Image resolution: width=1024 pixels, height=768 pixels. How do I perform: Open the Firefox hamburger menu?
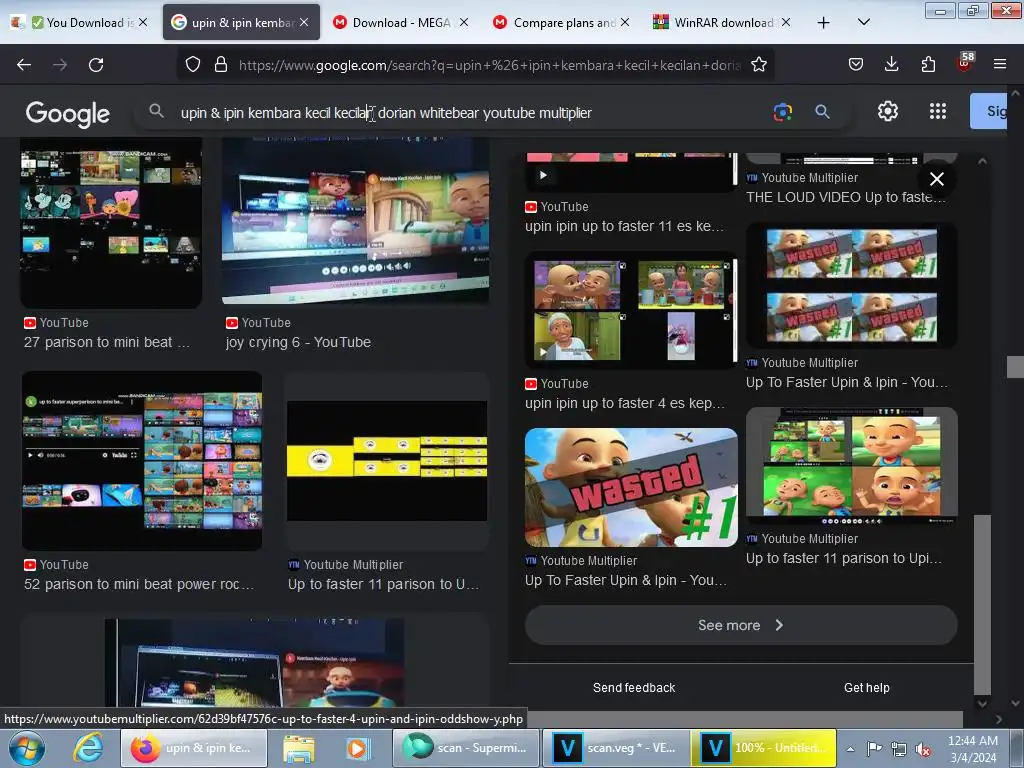1000,64
